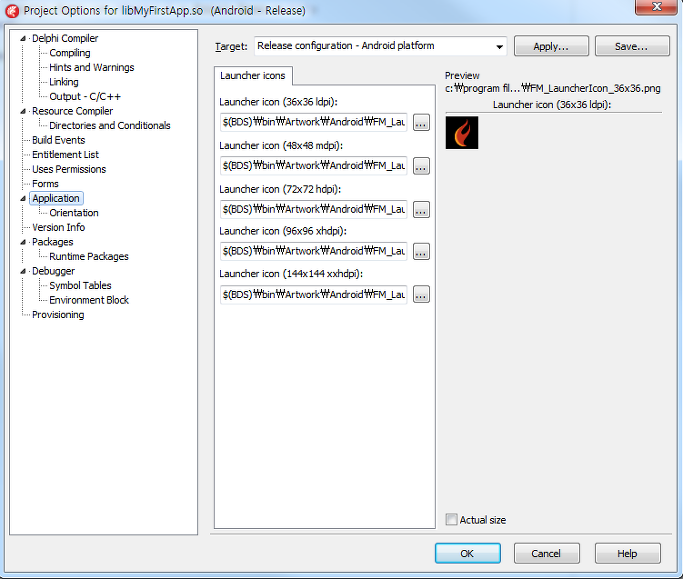This screenshot has height=579, width=683.
Task: Select Directories and Conditionals tree item
Action: coord(110,126)
